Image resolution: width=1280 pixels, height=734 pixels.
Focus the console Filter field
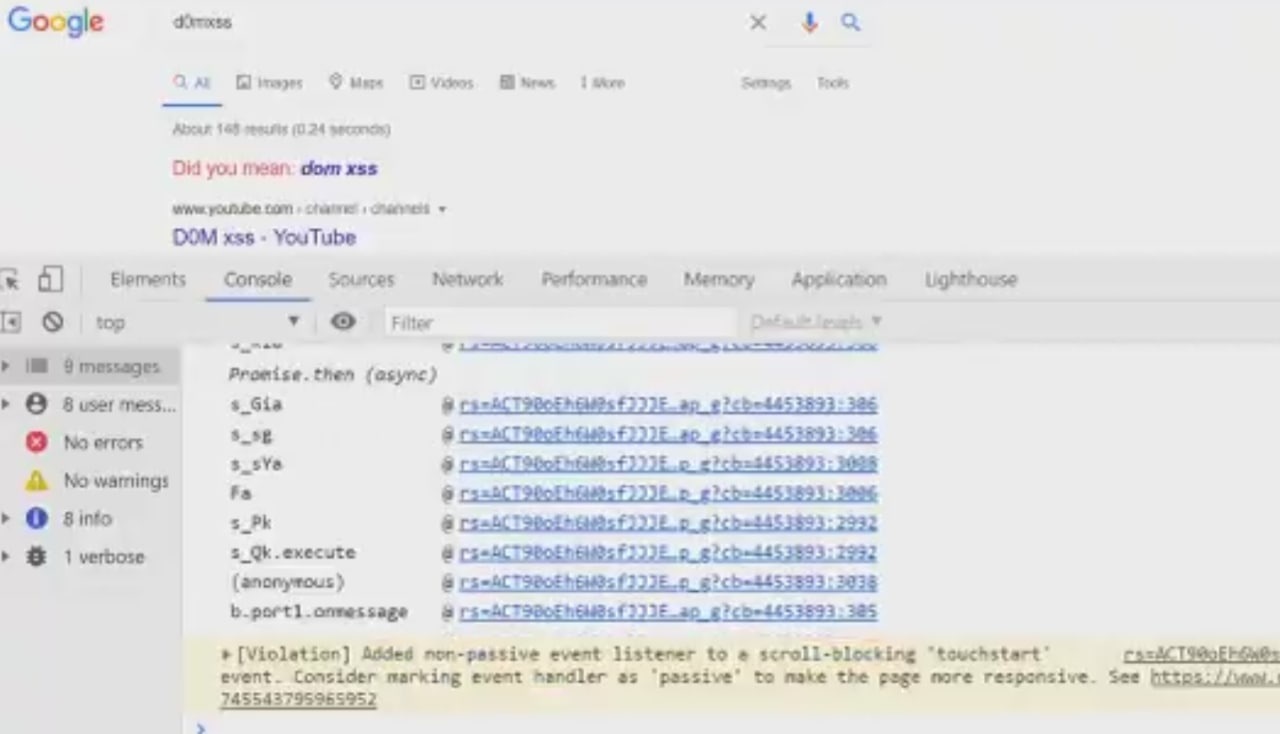[560, 322]
